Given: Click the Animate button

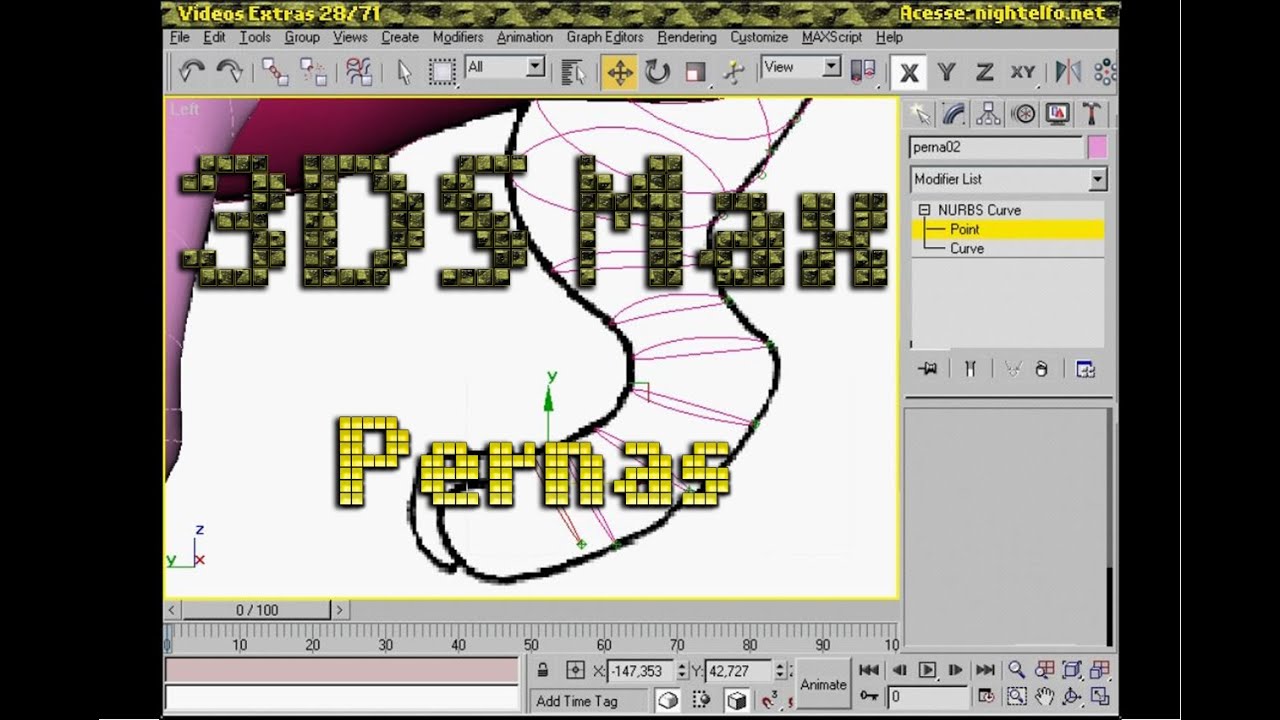Looking at the screenshot, I should point(823,684).
